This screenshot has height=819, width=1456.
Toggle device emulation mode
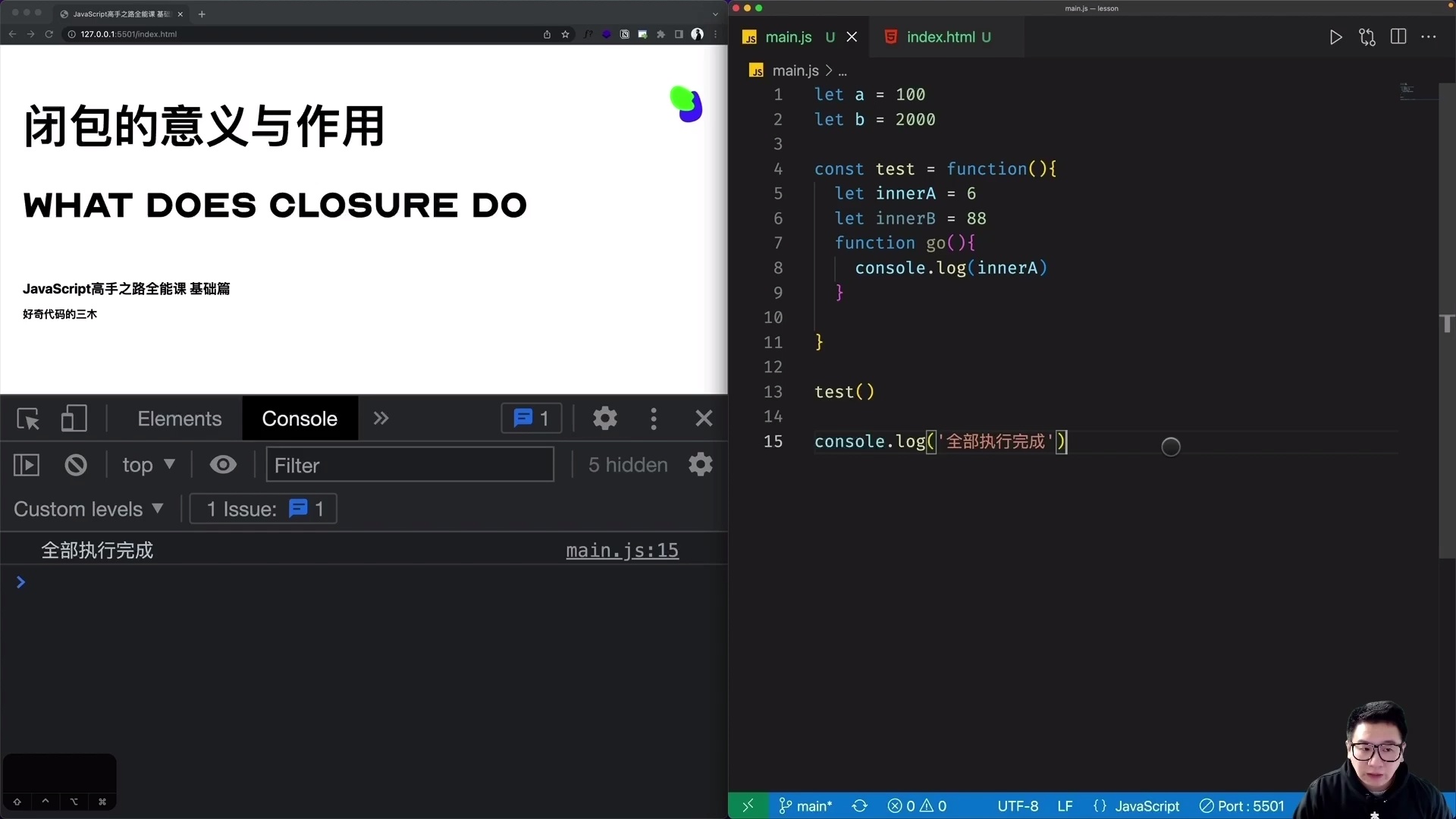click(x=74, y=419)
